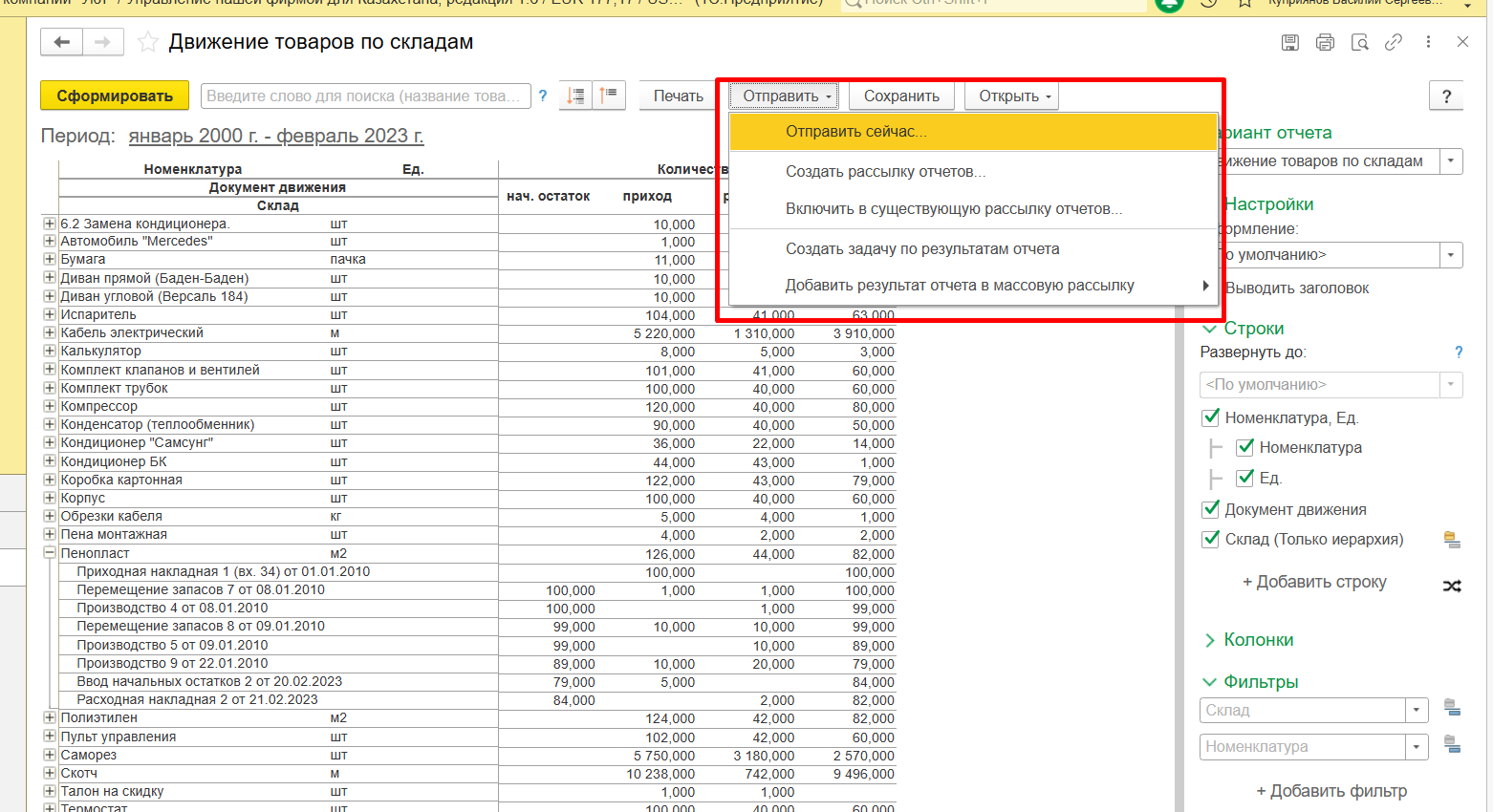This screenshot has width=1493, height=812.
Task: Click the printer icon in title bar
Action: 1325,42
